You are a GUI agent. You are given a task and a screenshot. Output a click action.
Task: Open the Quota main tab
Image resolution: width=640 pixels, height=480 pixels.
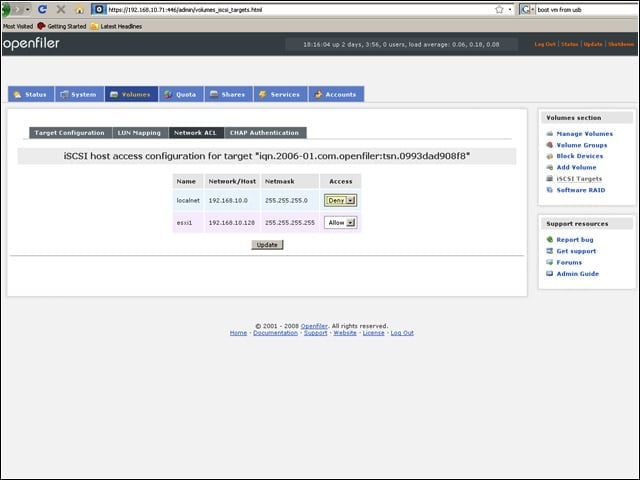pyautogui.click(x=181, y=94)
